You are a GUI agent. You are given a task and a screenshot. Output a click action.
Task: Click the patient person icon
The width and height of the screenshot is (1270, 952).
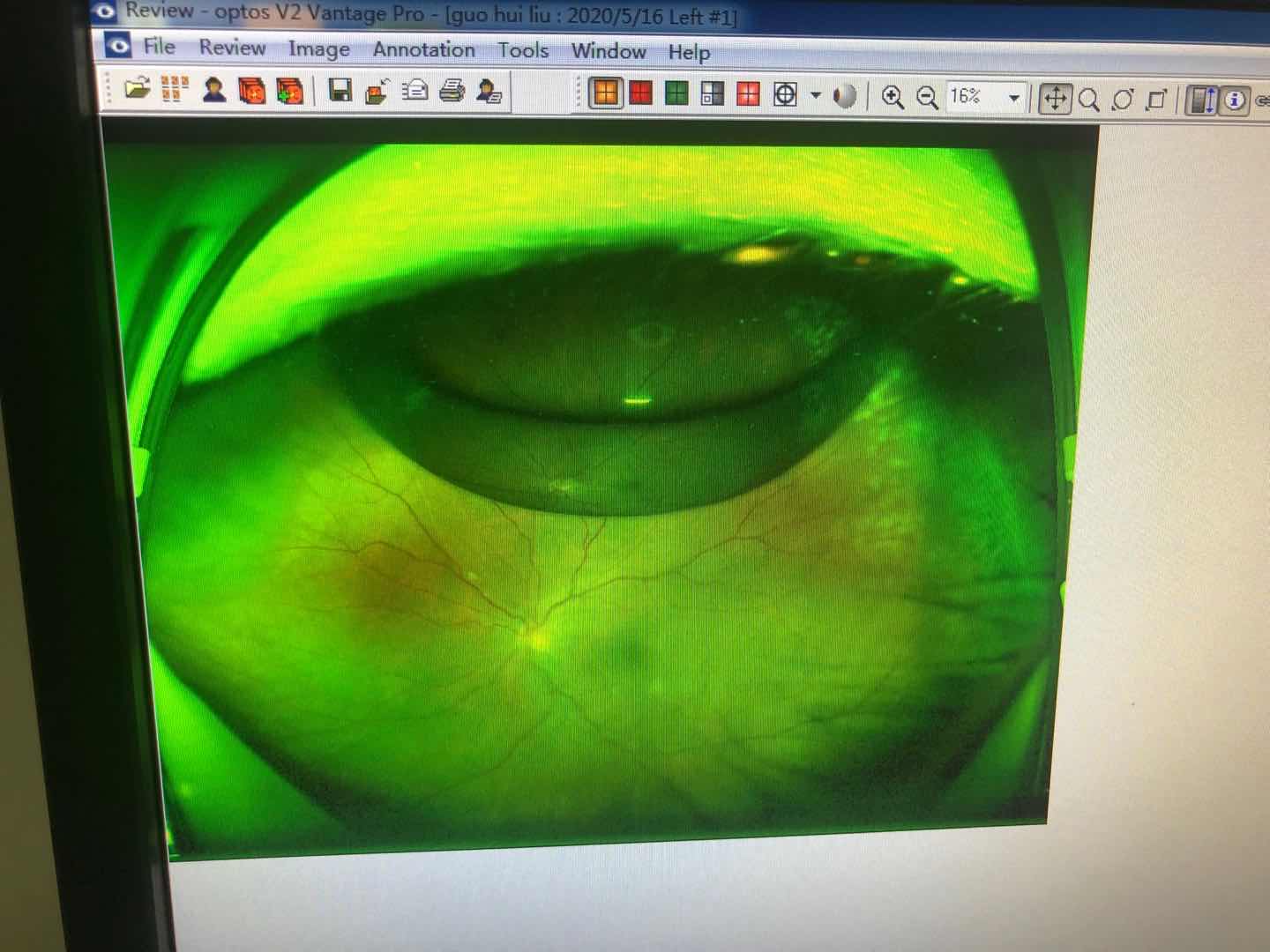point(213,89)
